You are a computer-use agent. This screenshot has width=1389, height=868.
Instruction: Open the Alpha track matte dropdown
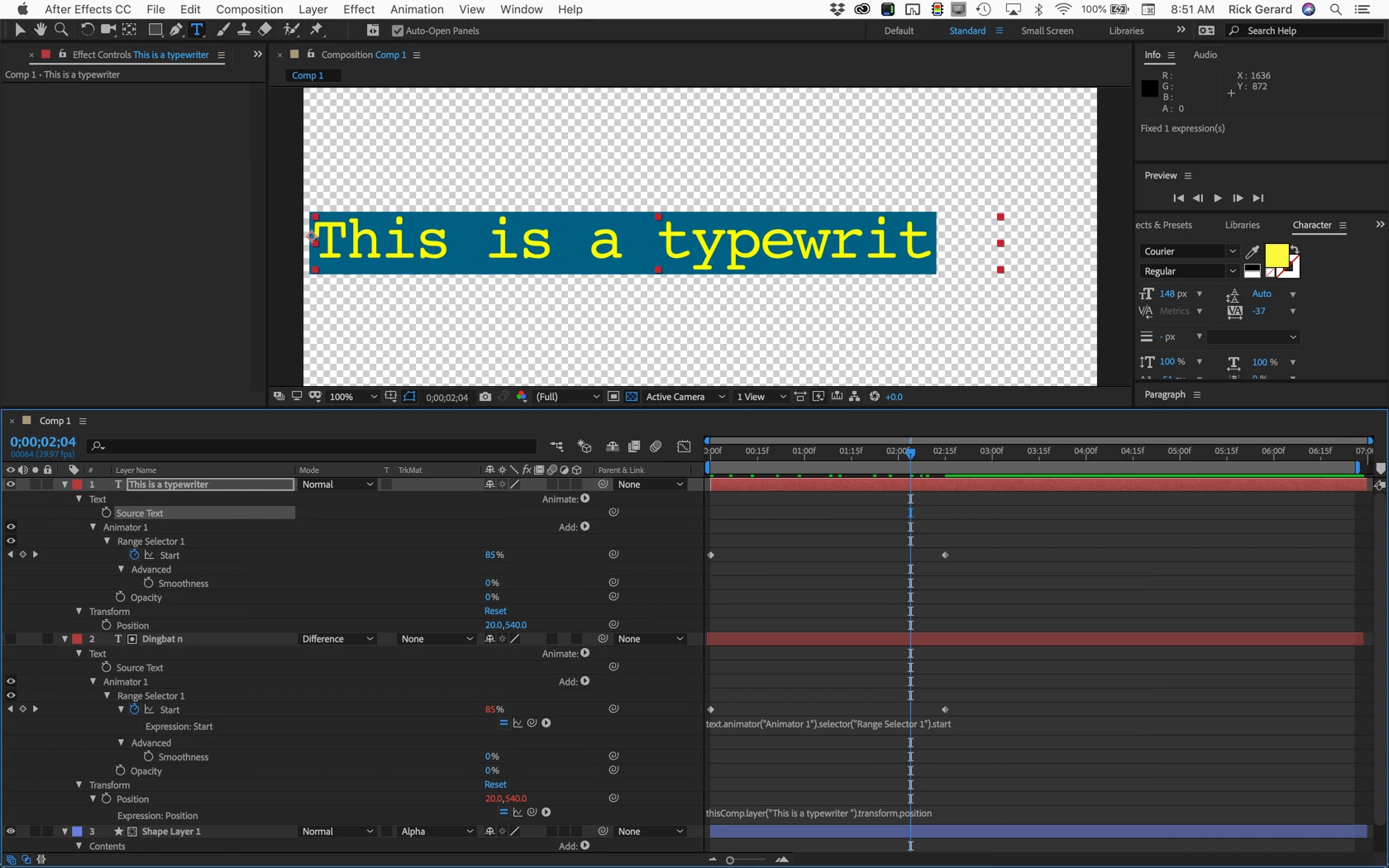(436, 832)
